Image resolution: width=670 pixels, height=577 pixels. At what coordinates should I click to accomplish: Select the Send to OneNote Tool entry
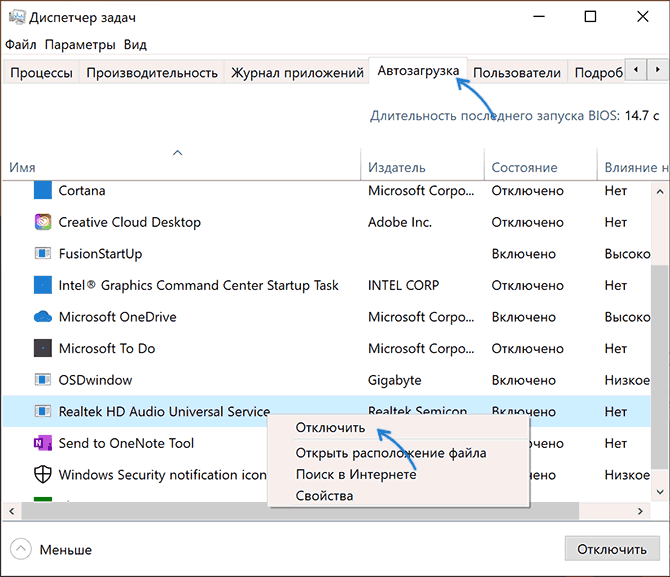coord(126,443)
